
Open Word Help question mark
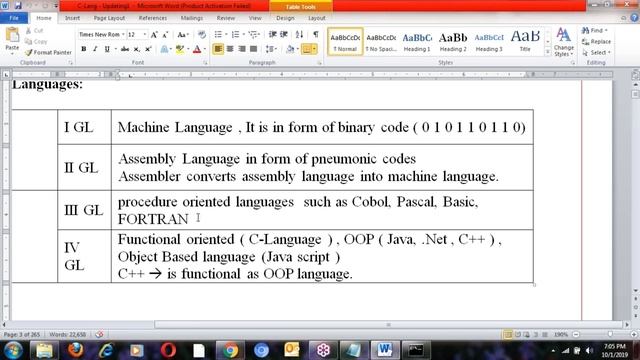[634, 18]
